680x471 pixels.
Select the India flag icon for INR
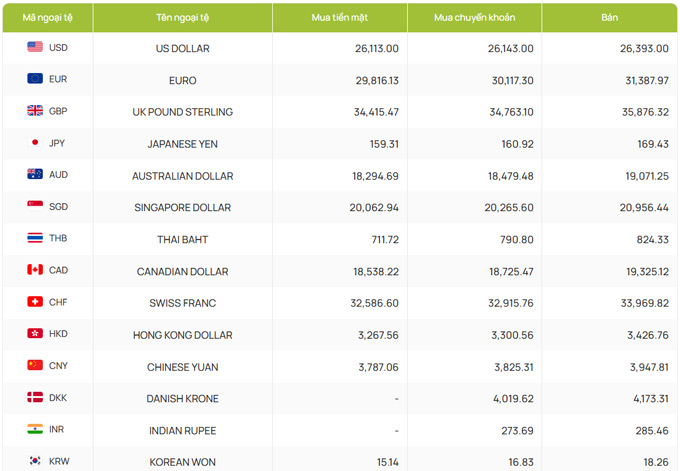pos(35,429)
